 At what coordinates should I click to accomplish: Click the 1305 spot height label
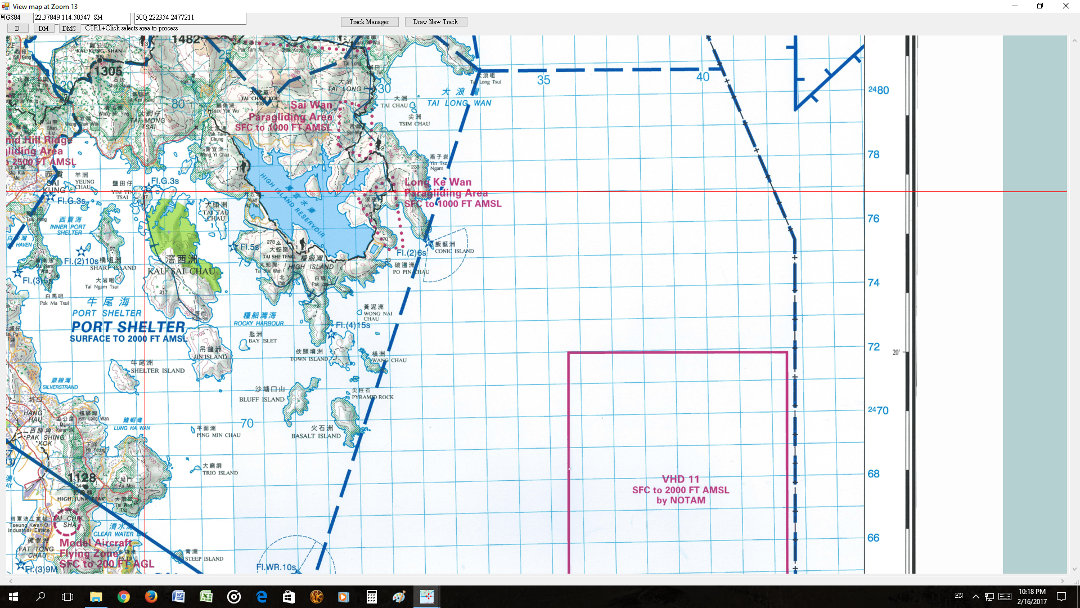pos(108,71)
